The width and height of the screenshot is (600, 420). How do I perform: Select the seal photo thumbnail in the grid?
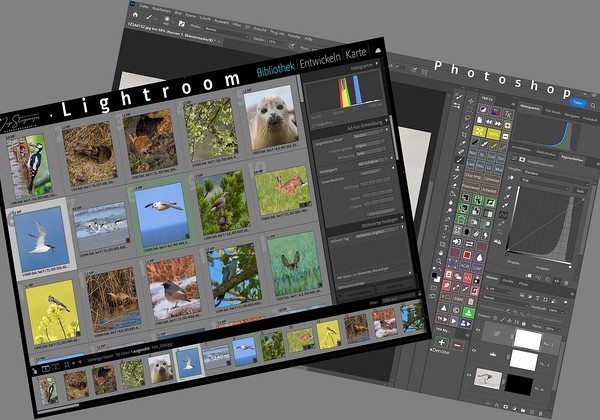(268, 115)
